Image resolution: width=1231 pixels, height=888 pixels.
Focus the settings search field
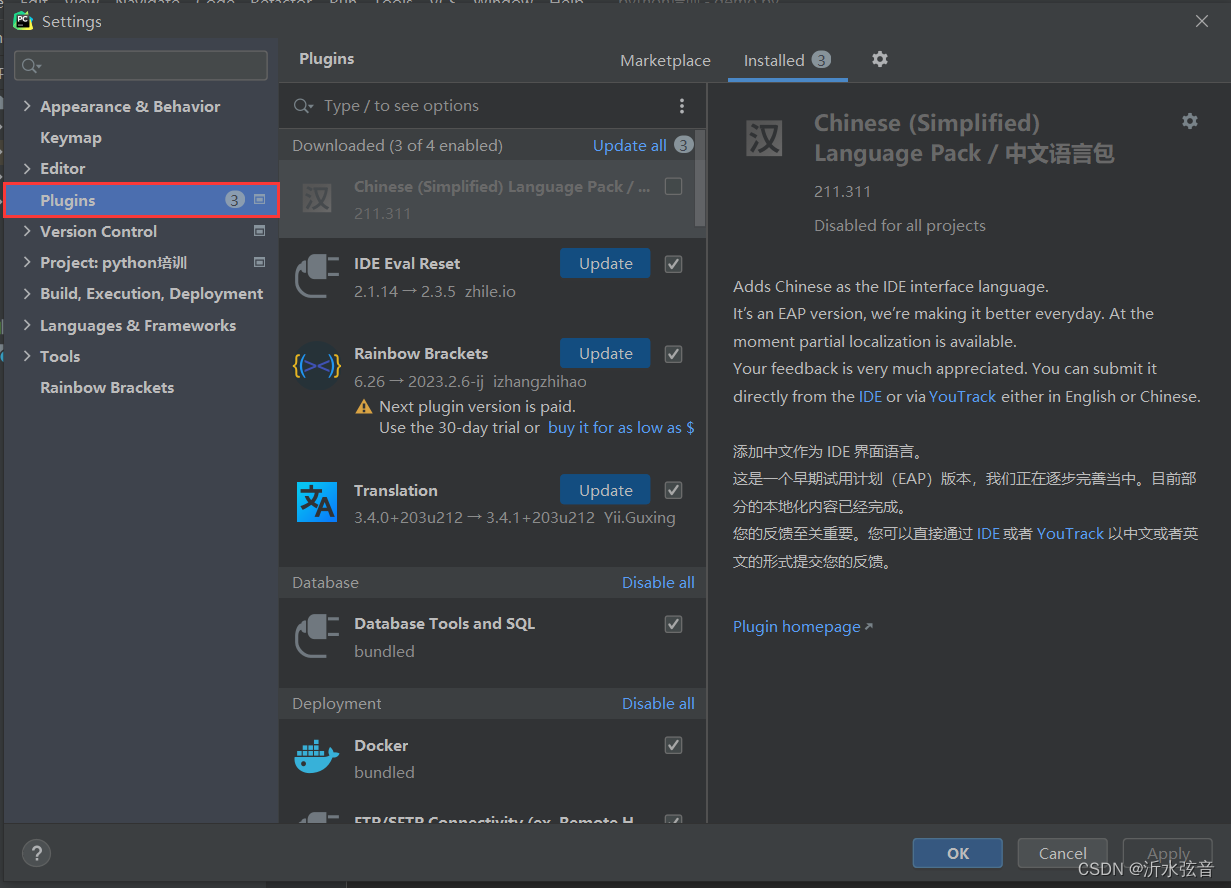point(141,66)
